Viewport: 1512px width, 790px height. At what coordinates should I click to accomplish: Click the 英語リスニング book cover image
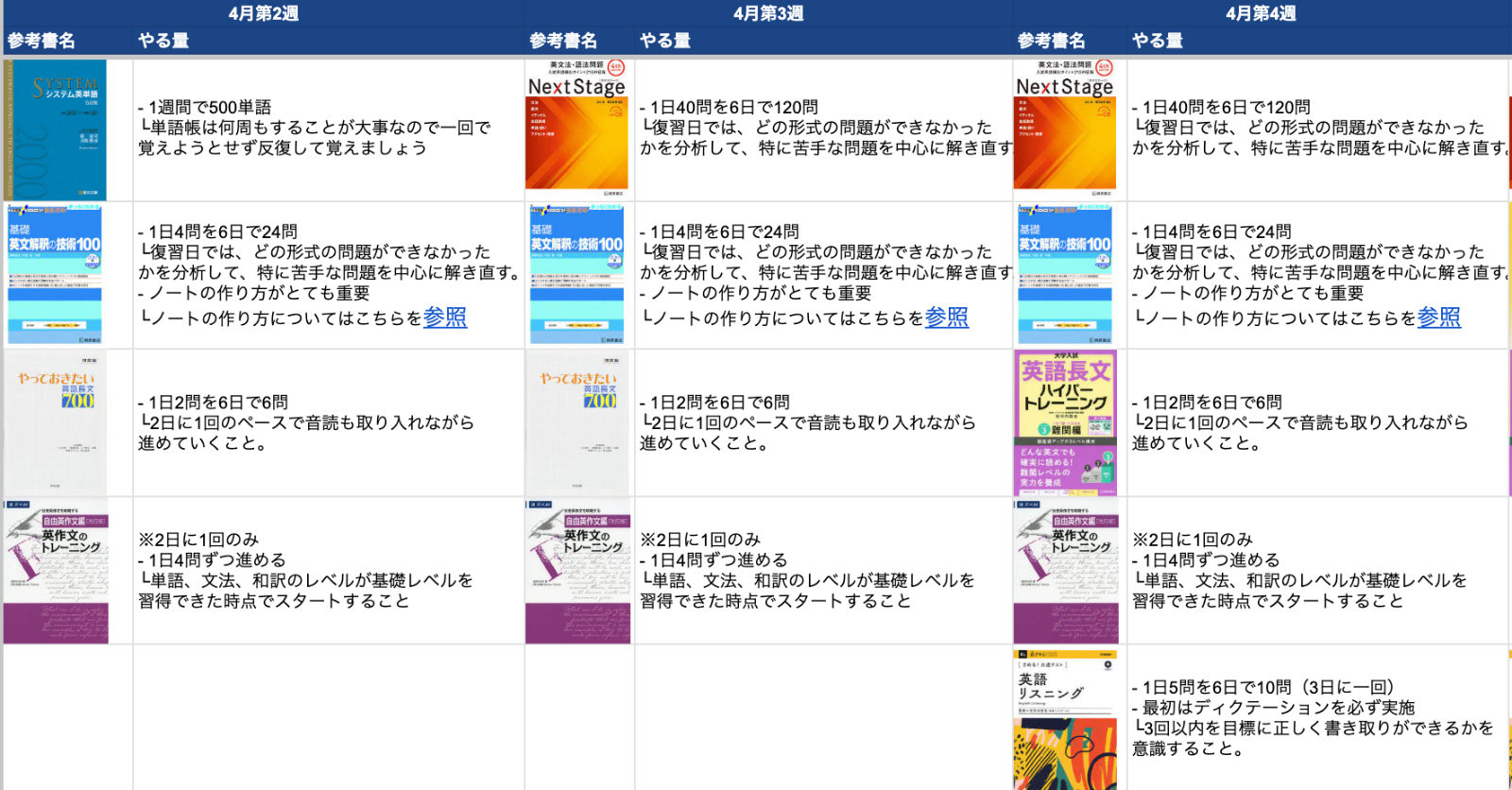coord(1065,719)
